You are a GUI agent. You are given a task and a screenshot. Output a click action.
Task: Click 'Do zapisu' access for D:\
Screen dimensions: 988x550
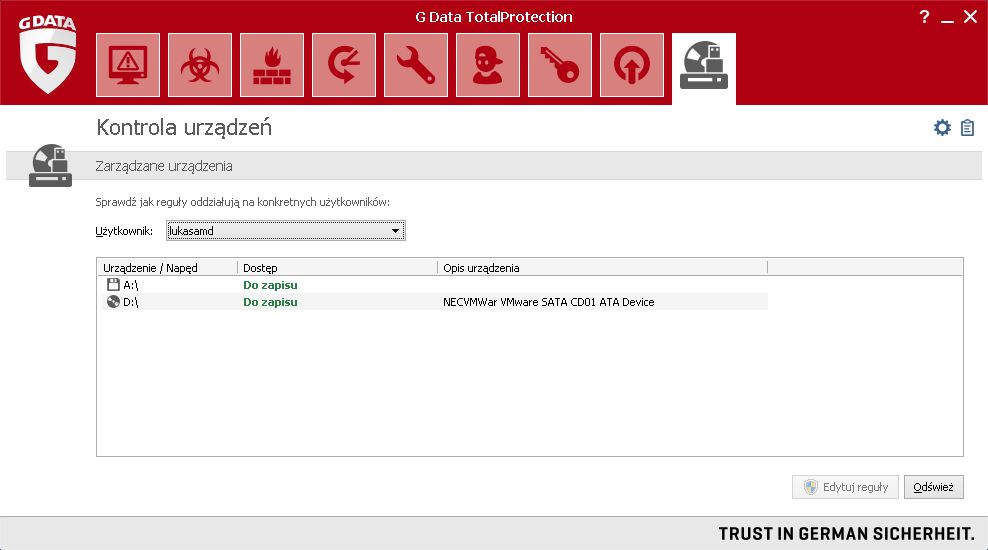[x=270, y=302]
